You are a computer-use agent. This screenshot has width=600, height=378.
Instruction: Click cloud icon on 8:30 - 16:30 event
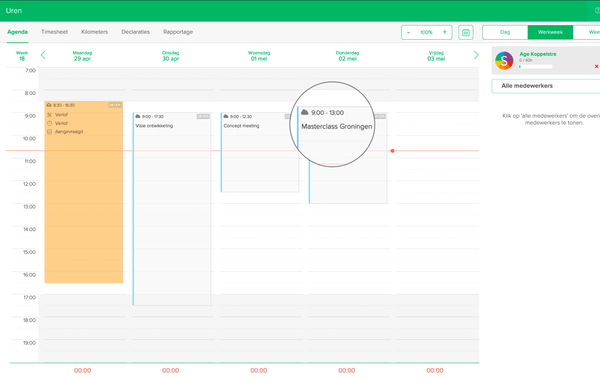click(x=49, y=105)
